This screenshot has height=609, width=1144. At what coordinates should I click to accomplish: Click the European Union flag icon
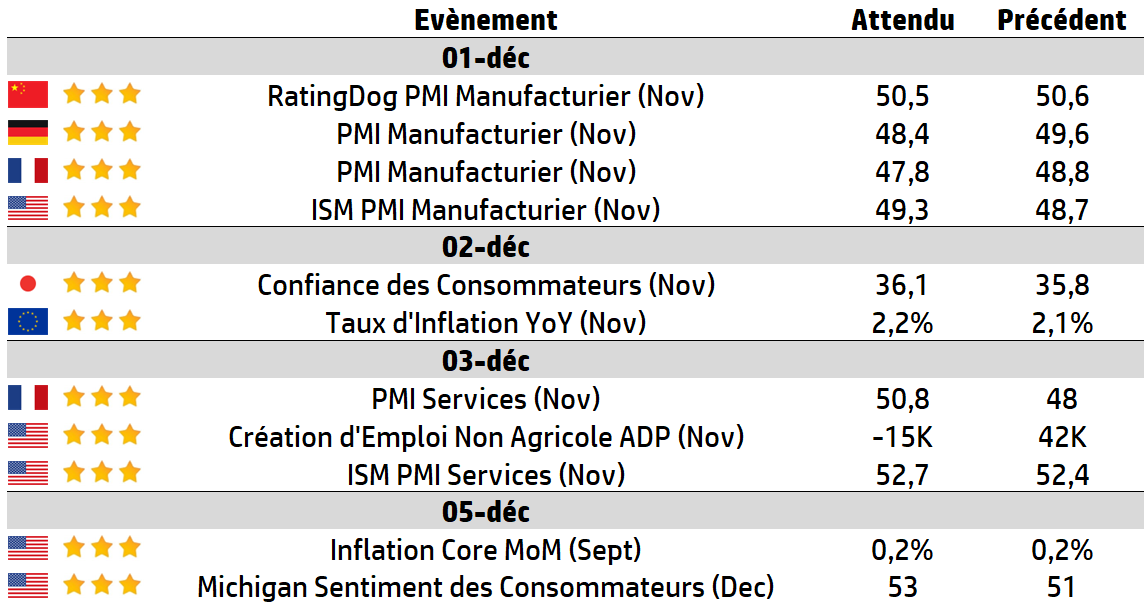tap(28, 322)
